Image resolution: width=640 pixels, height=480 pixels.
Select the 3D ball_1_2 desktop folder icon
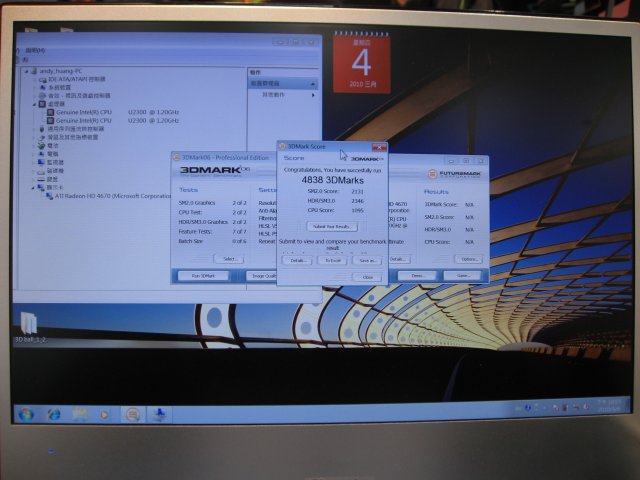pos(29,327)
